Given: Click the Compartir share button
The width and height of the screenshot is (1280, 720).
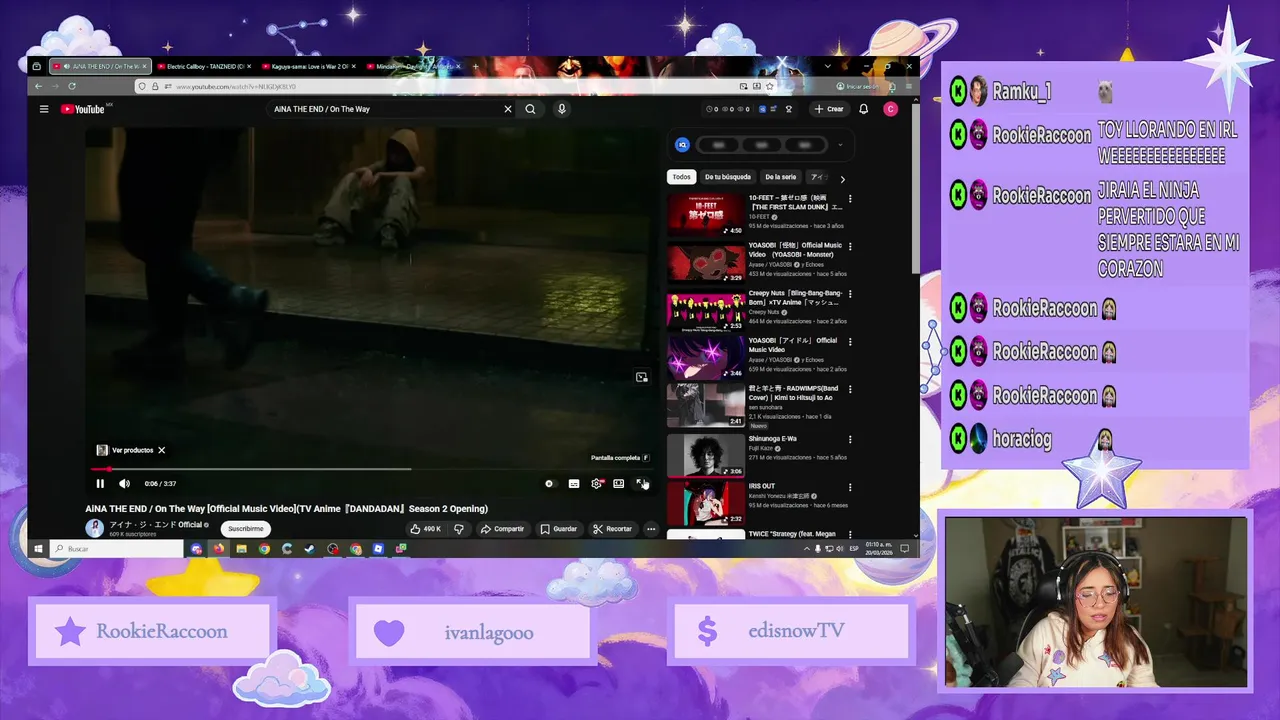Looking at the screenshot, I should 503,529.
